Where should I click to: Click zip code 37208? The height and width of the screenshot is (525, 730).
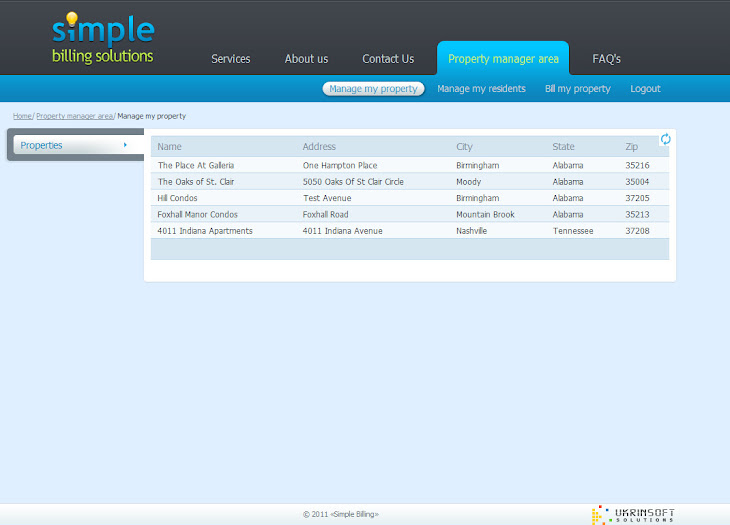point(637,231)
